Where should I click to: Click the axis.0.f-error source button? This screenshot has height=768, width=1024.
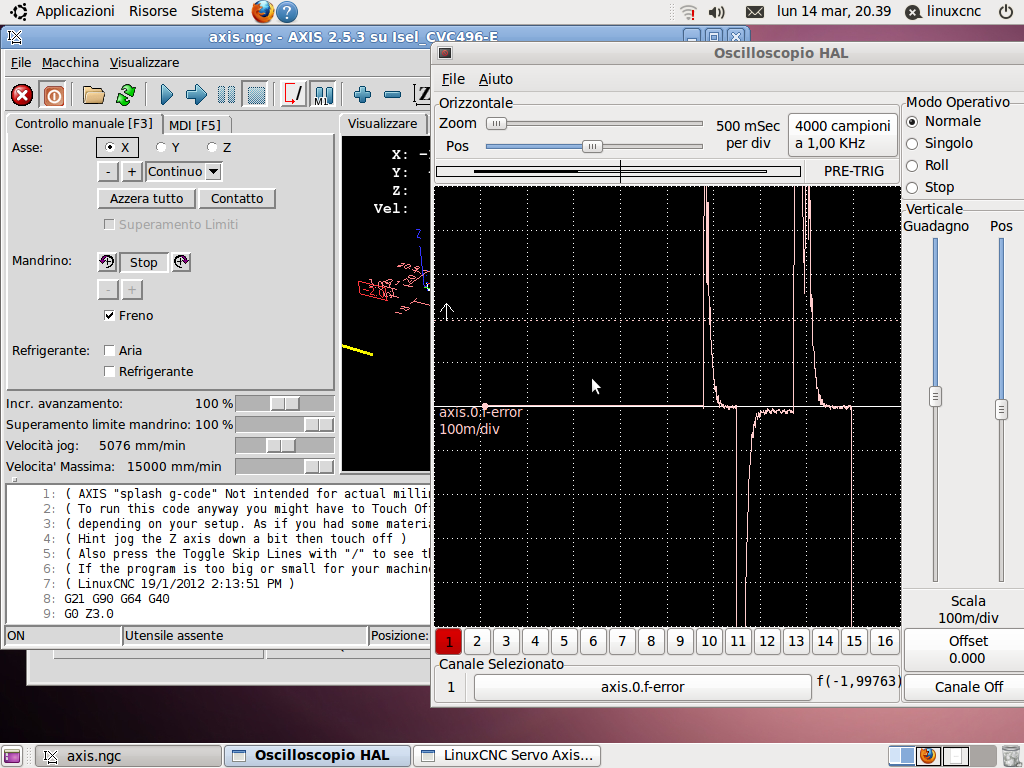tap(643, 687)
